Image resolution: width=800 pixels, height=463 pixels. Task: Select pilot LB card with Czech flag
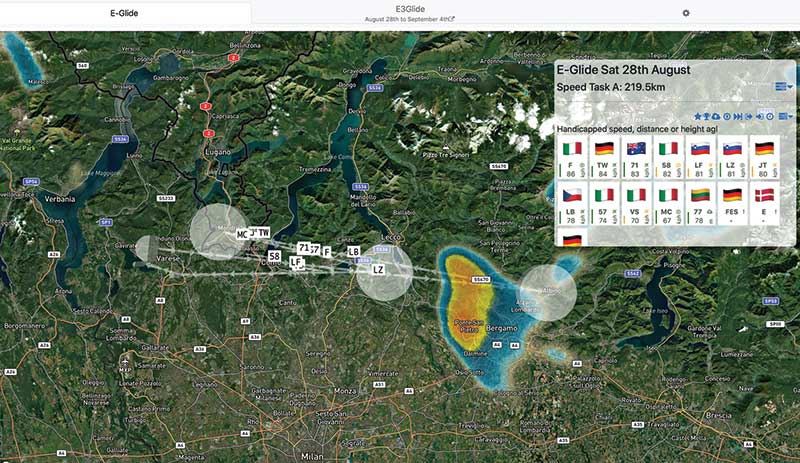570,204
